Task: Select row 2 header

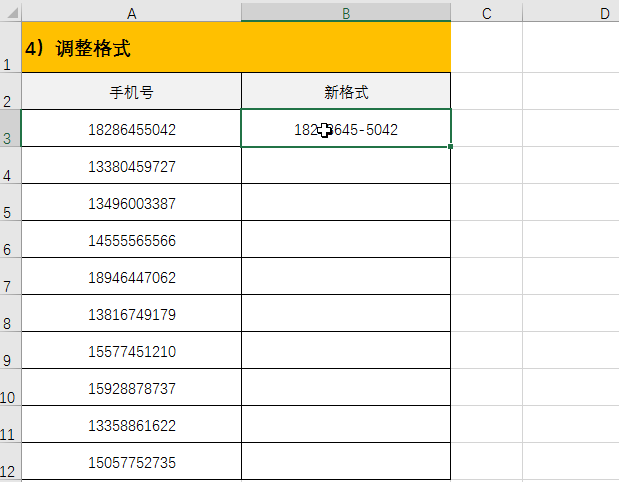Action: click(10, 91)
